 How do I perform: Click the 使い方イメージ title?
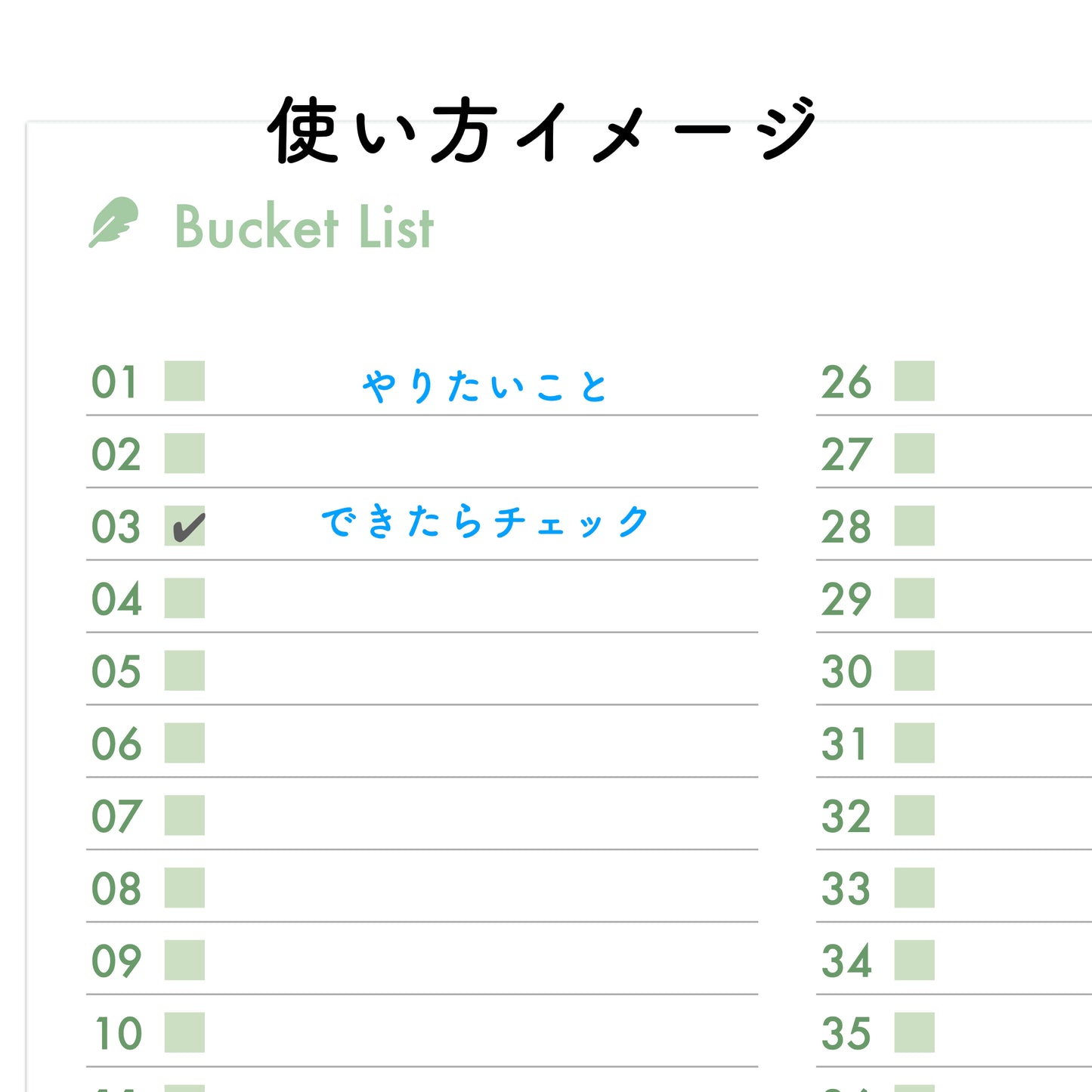point(542,130)
